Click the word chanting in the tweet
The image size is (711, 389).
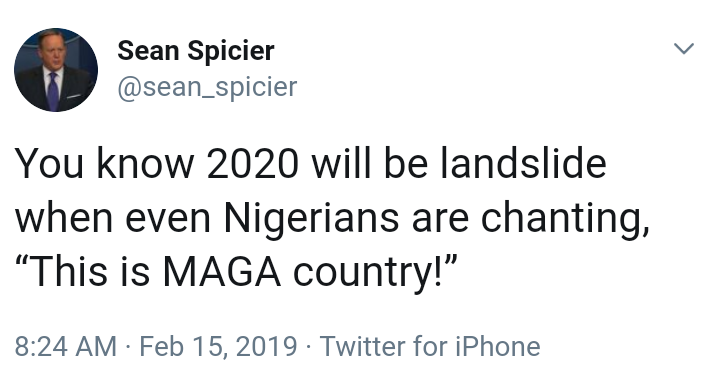(562, 219)
